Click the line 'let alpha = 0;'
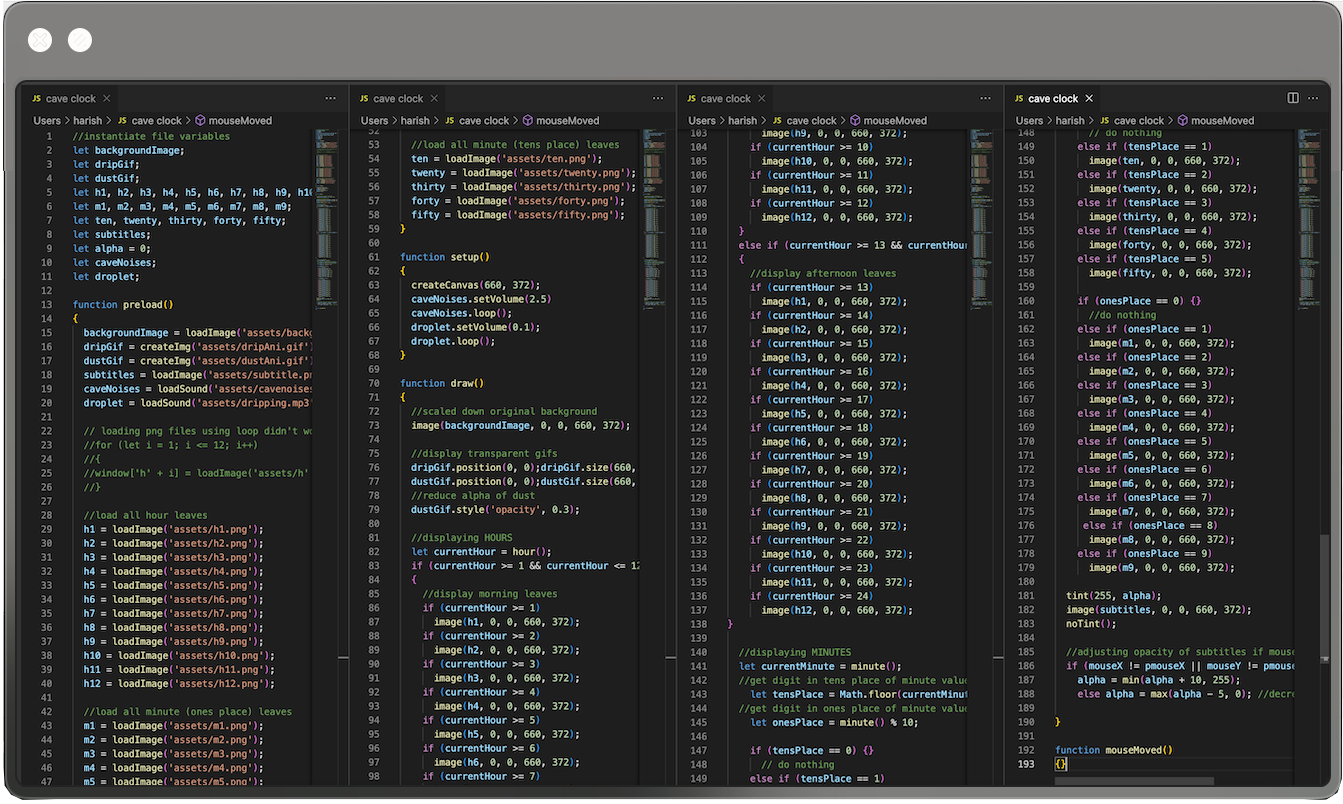The image size is (1343, 804). tap(111, 248)
